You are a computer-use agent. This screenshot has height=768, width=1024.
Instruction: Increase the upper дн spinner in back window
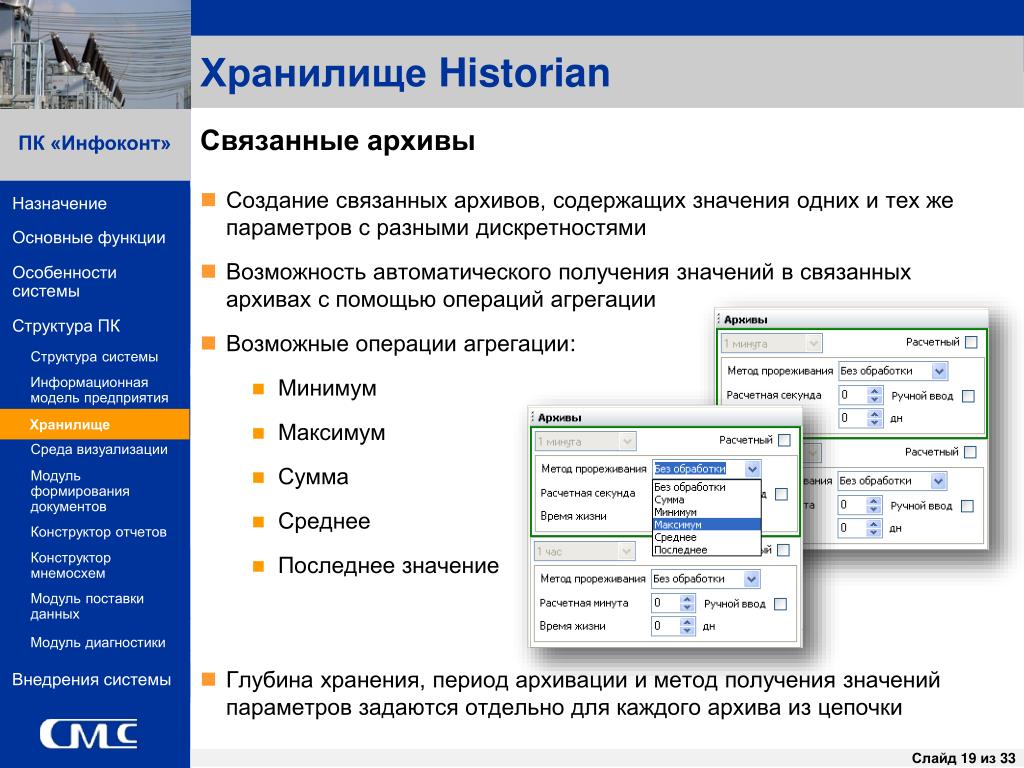(x=874, y=414)
